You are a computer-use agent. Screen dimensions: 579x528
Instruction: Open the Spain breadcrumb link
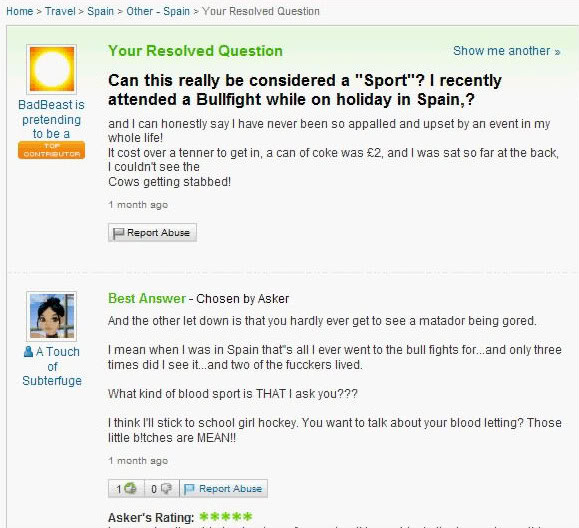(x=100, y=11)
